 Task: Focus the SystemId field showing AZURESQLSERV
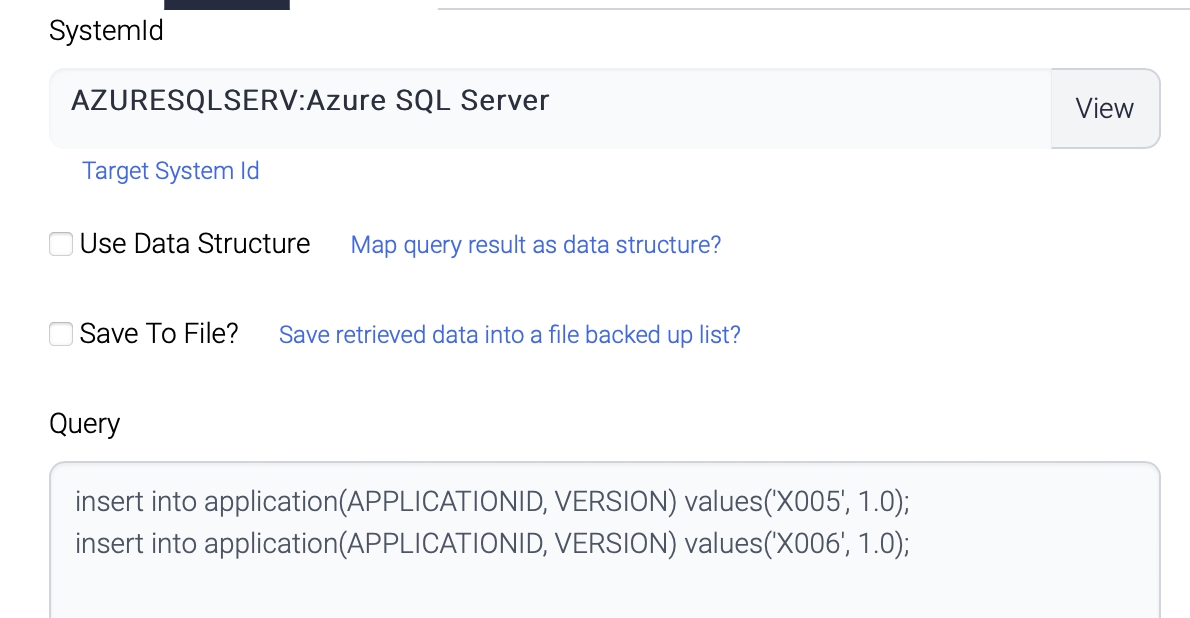550,108
